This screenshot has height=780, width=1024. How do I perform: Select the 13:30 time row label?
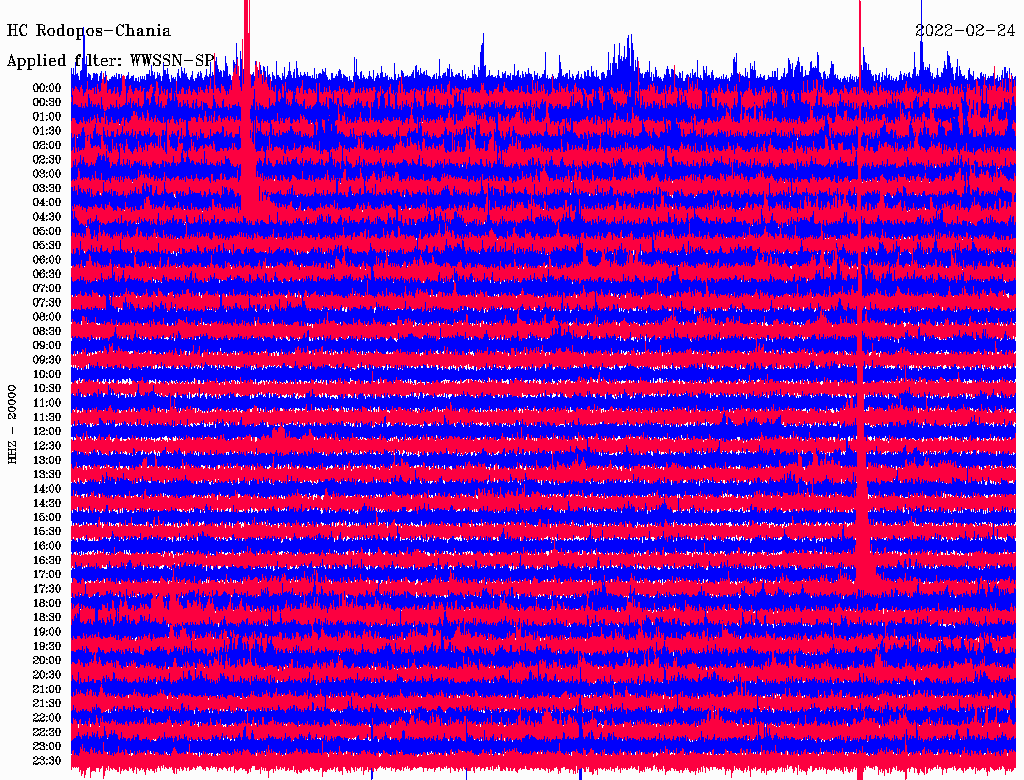[47, 474]
